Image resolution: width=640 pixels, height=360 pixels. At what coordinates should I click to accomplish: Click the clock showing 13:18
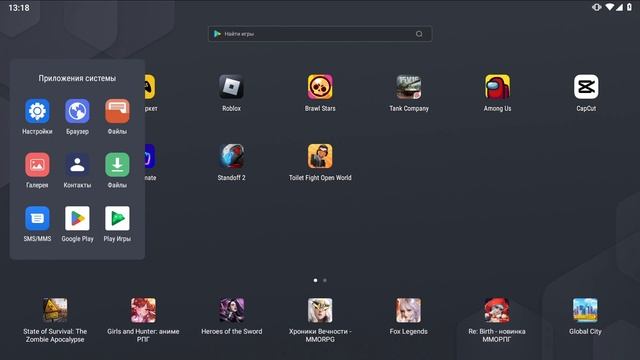(x=19, y=7)
